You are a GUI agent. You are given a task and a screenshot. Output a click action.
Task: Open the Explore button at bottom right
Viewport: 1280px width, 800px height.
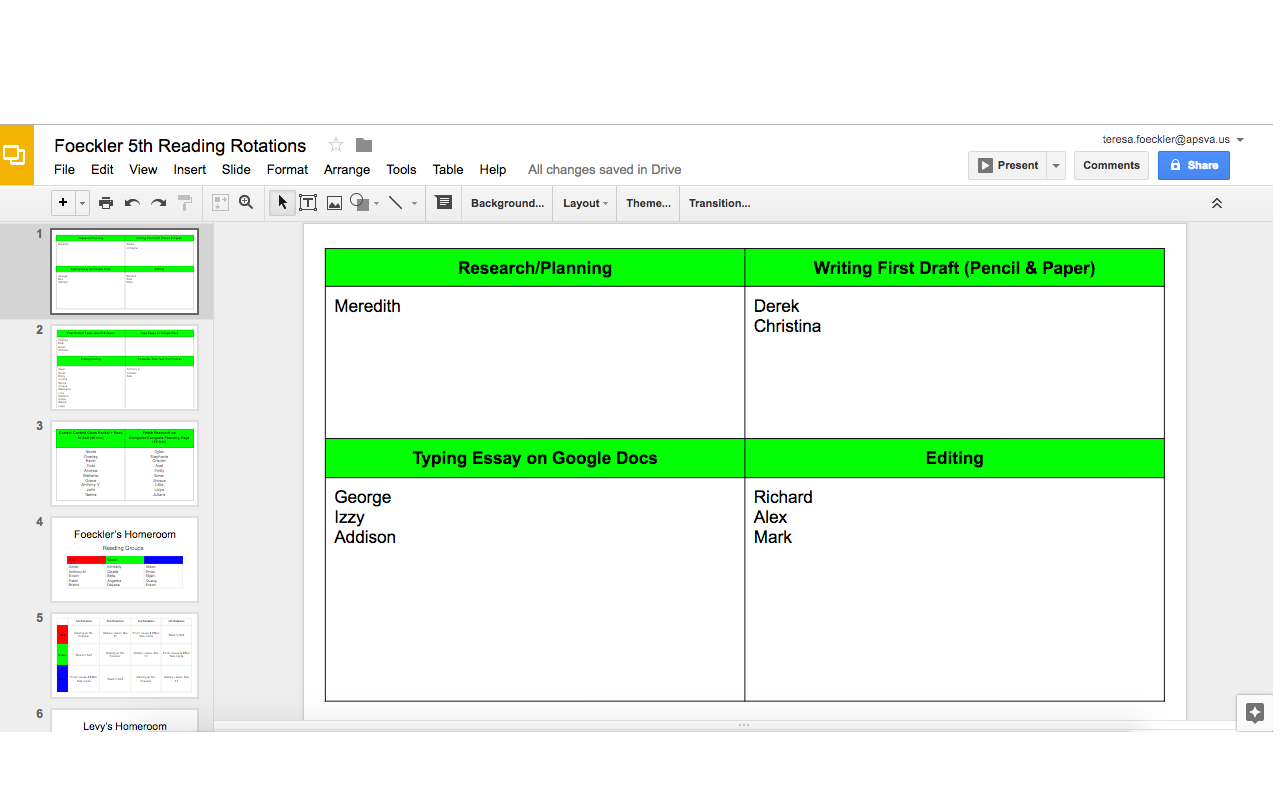click(1255, 713)
